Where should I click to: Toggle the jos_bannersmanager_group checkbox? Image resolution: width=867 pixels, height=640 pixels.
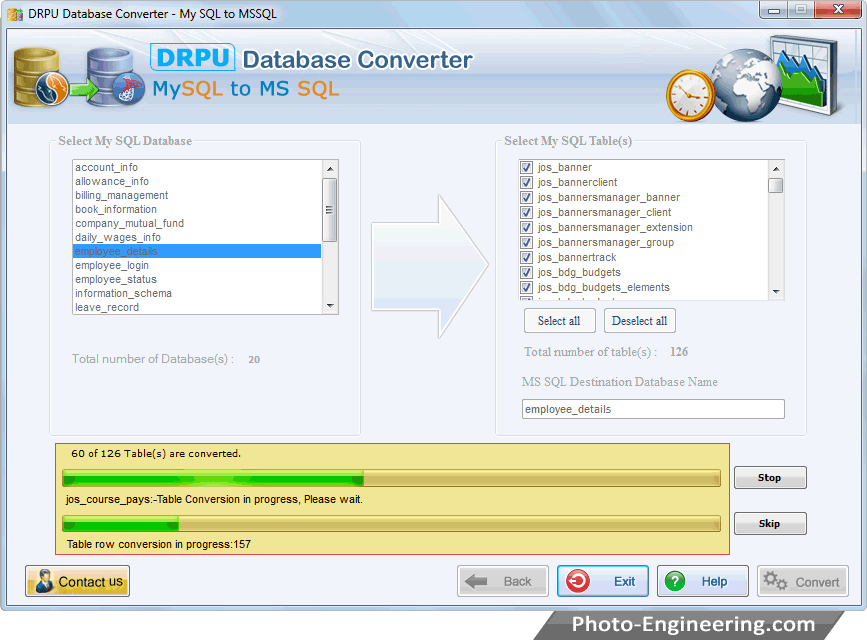(526, 242)
